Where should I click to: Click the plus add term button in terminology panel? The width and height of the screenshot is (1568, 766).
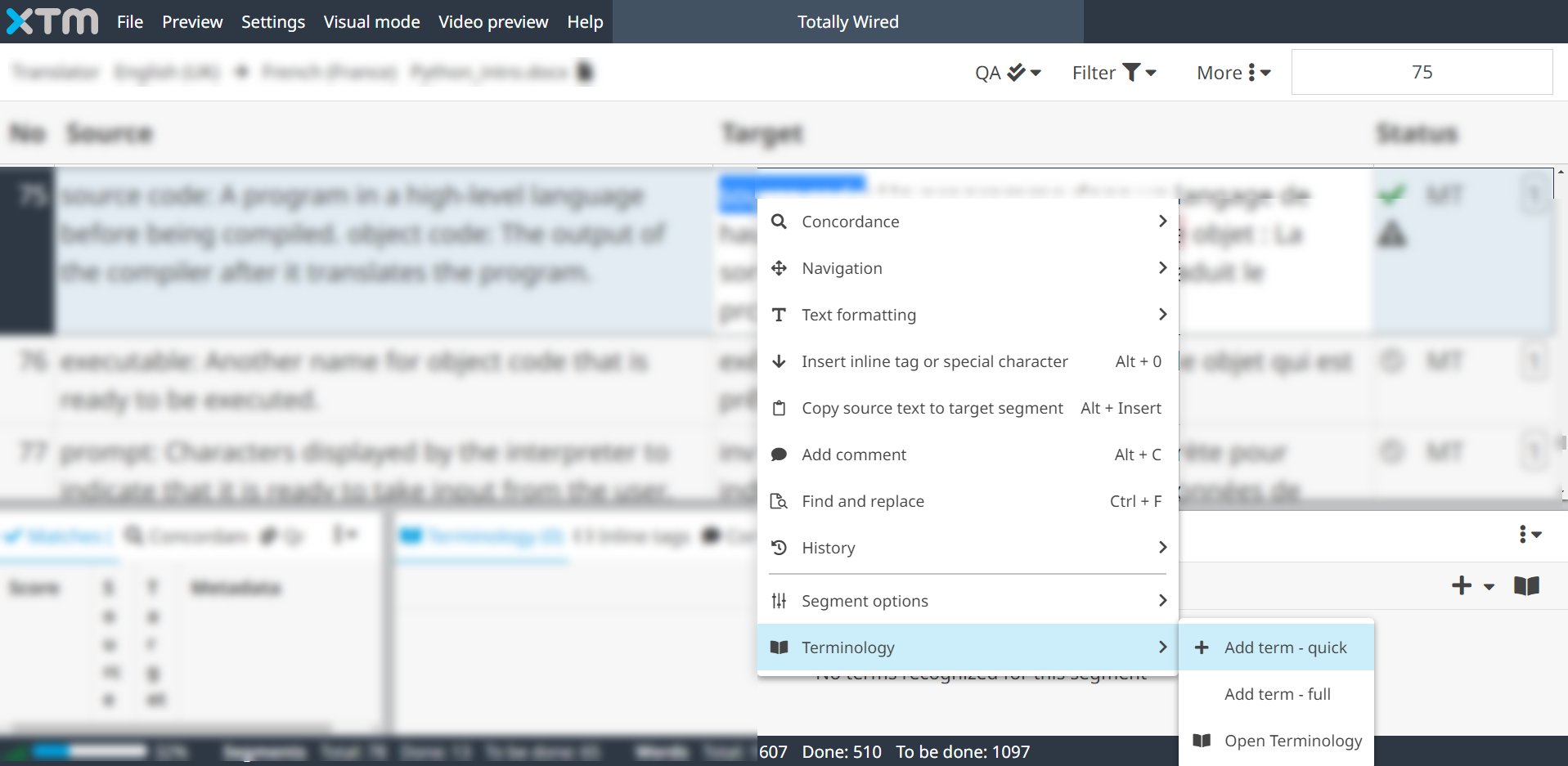[1462, 585]
